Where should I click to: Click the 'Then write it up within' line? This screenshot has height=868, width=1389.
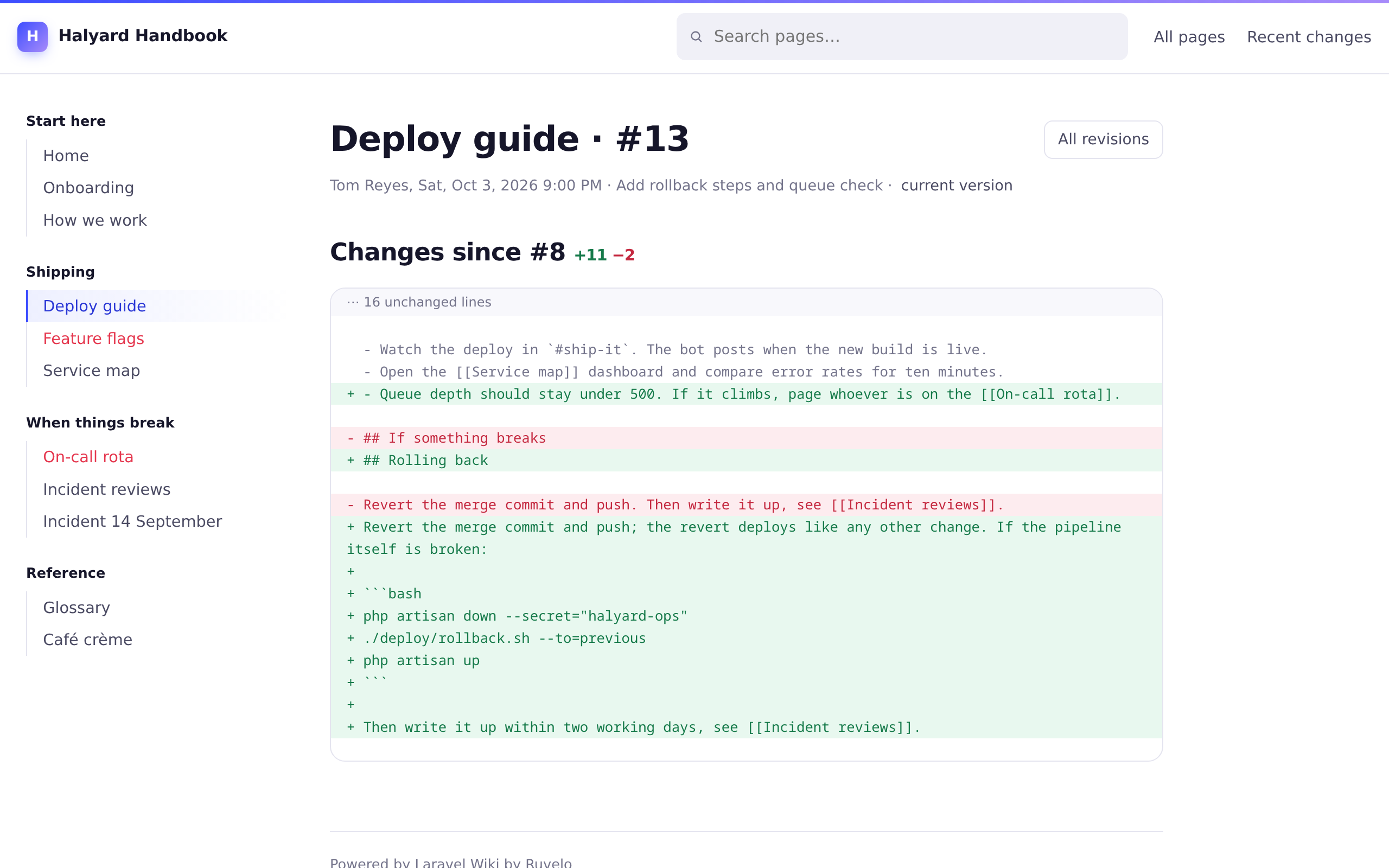pyautogui.click(x=746, y=727)
